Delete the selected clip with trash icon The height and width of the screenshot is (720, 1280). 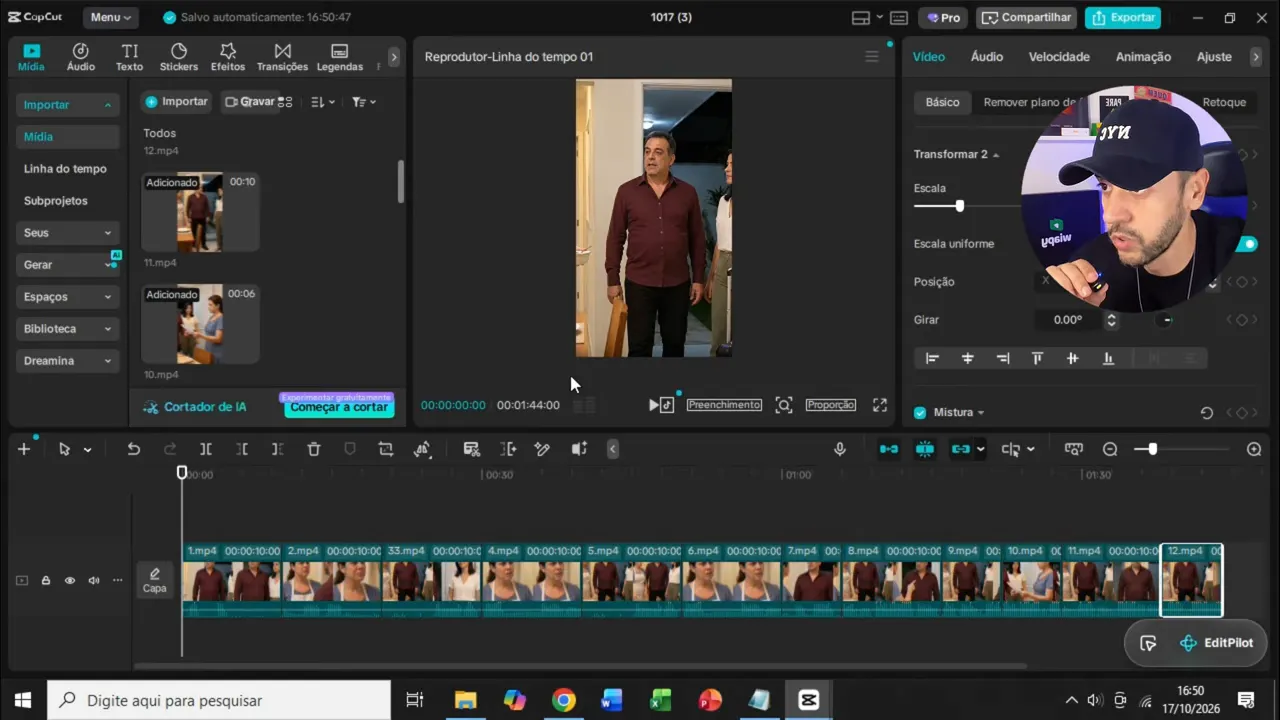(x=314, y=450)
